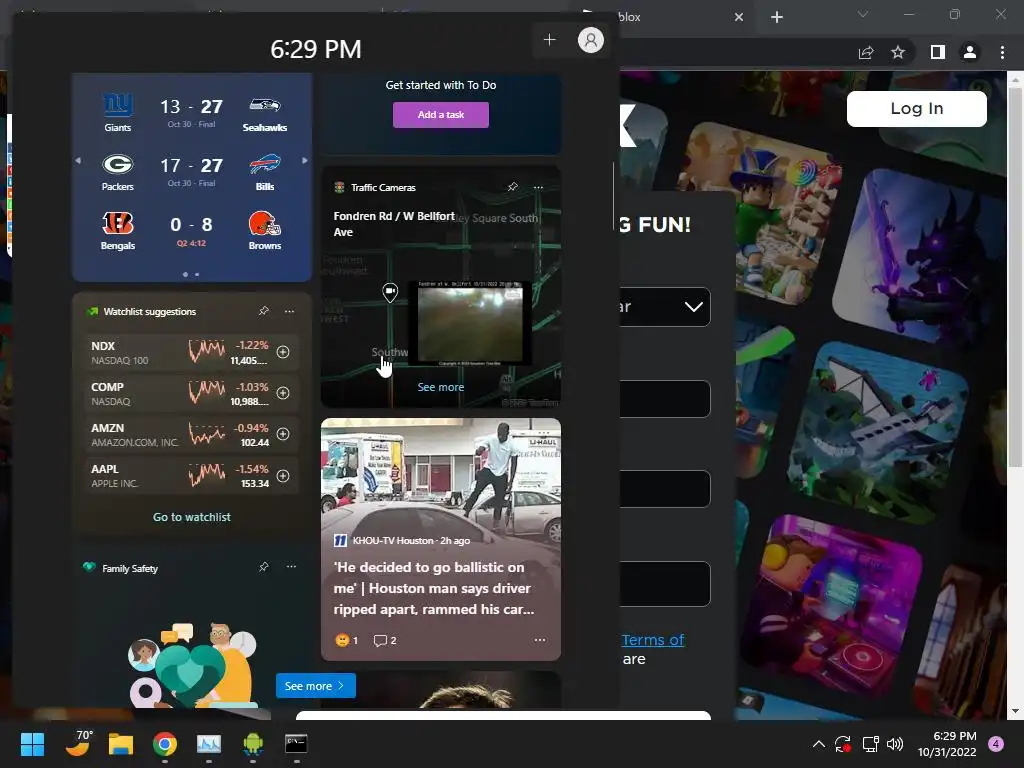
Task: Launch File Explorer from the taskbar
Action: pyautogui.click(x=121, y=744)
